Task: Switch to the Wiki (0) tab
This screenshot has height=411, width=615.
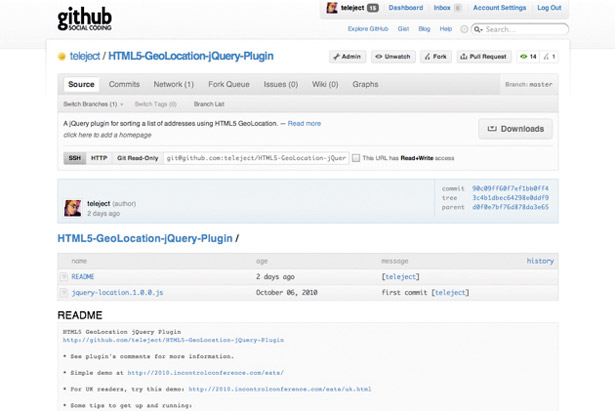Action: pos(325,84)
